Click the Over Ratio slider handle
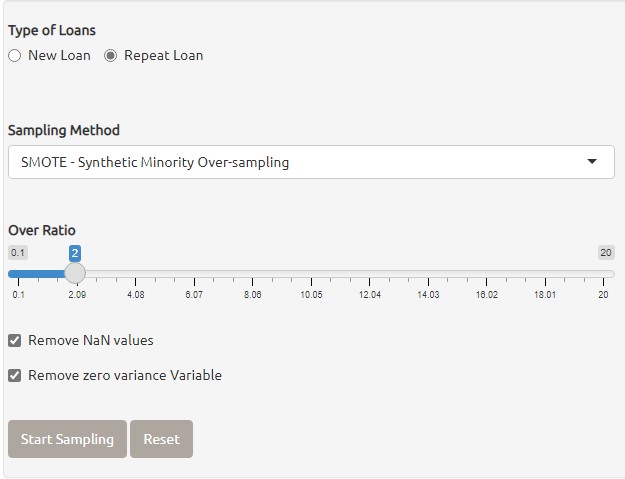625x479 pixels. pos(75,273)
